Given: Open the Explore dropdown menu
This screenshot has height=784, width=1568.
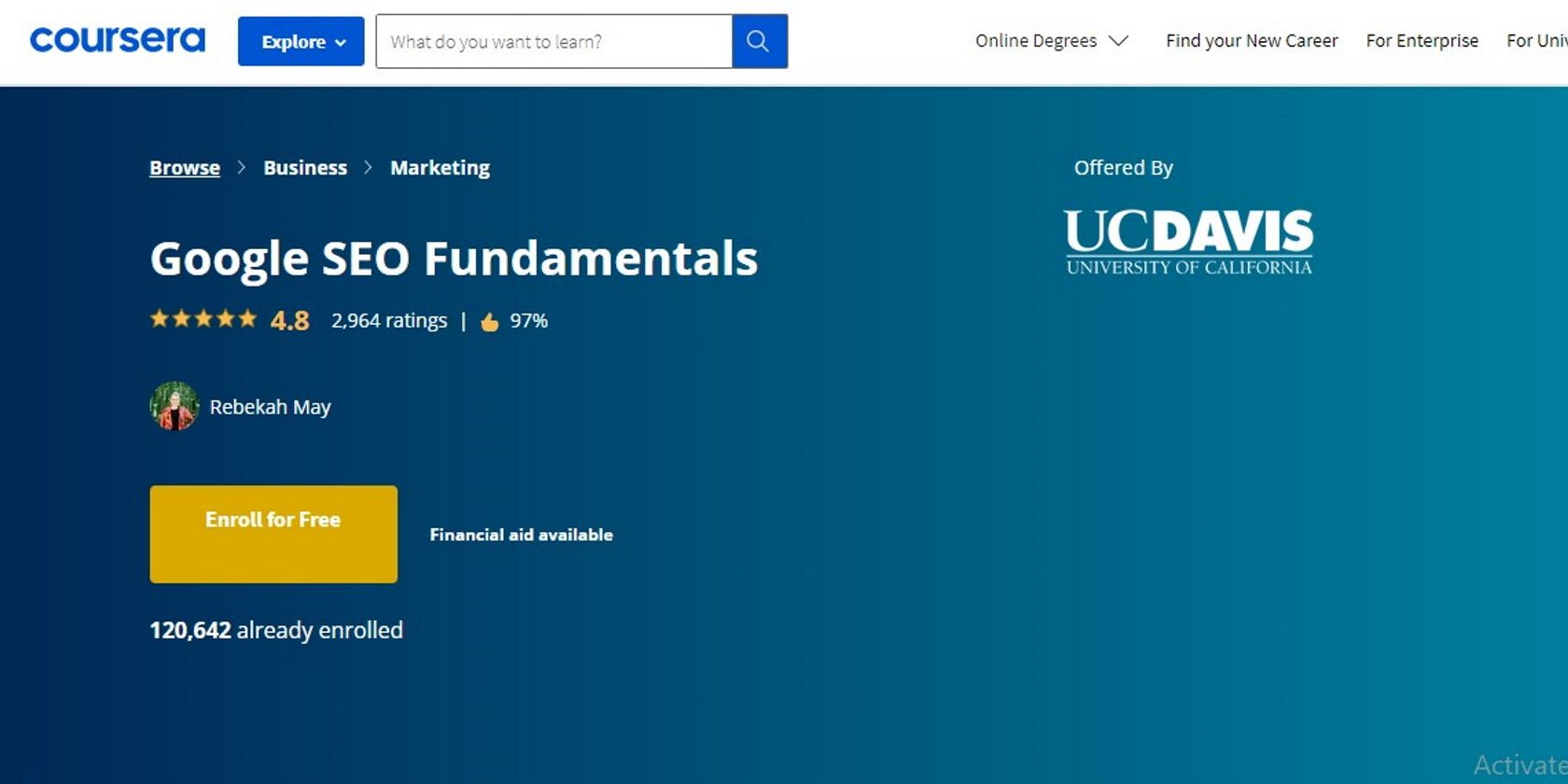Looking at the screenshot, I should click(301, 41).
